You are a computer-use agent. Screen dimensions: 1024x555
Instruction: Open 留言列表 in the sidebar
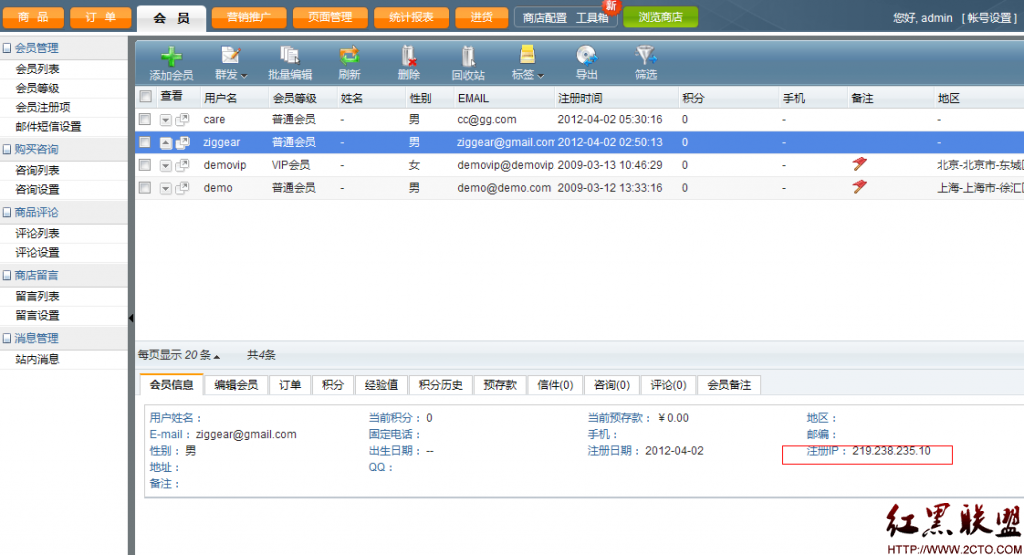point(38,296)
